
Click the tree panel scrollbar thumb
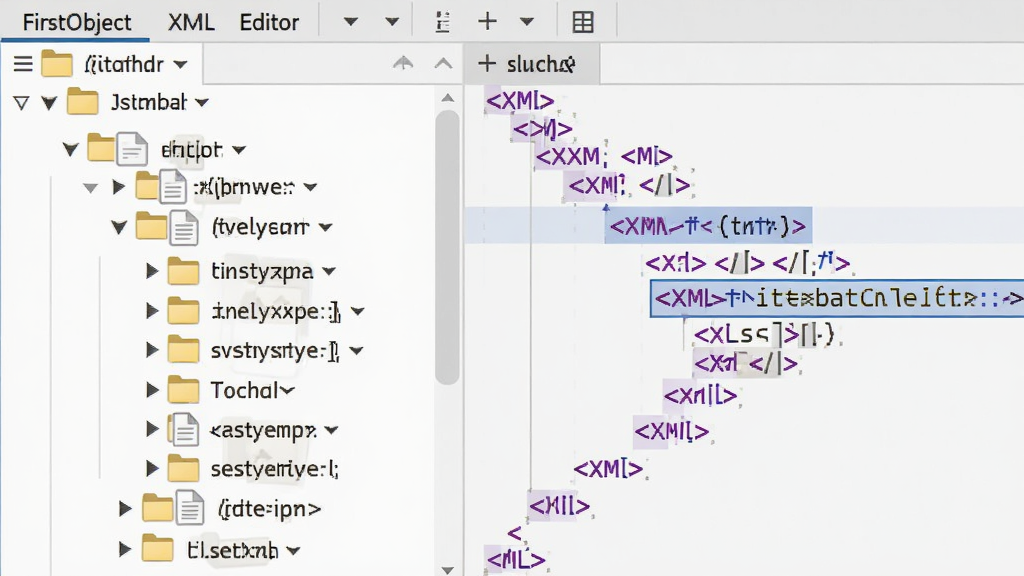coord(447,248)
